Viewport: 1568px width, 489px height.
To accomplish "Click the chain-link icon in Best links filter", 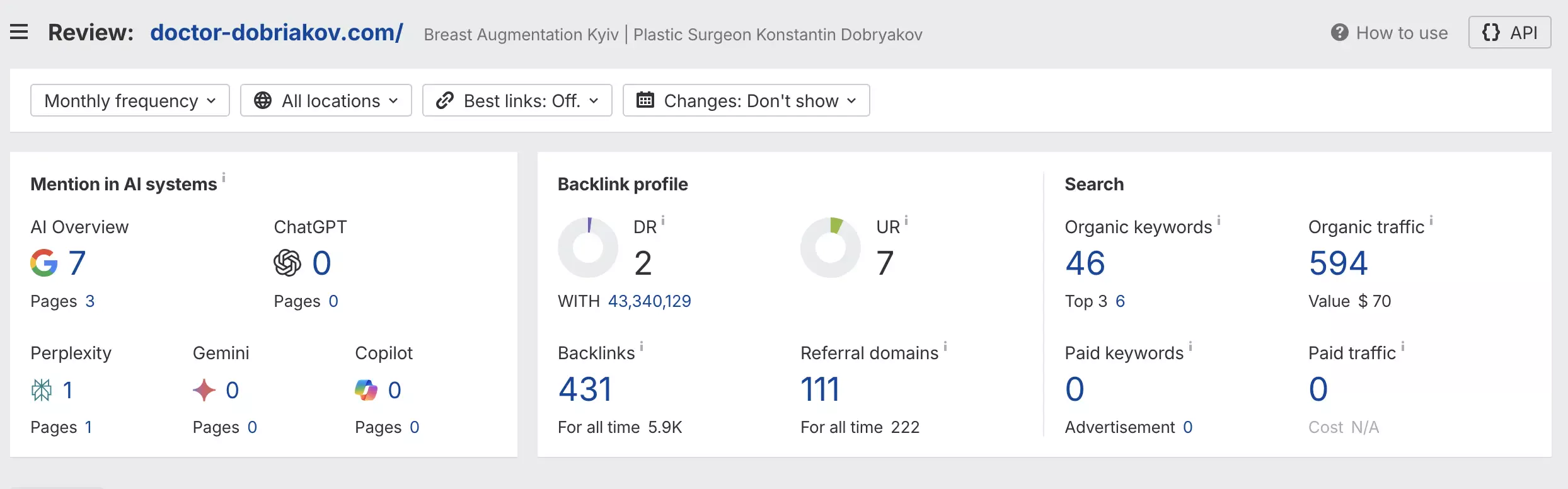I will 445,100.
